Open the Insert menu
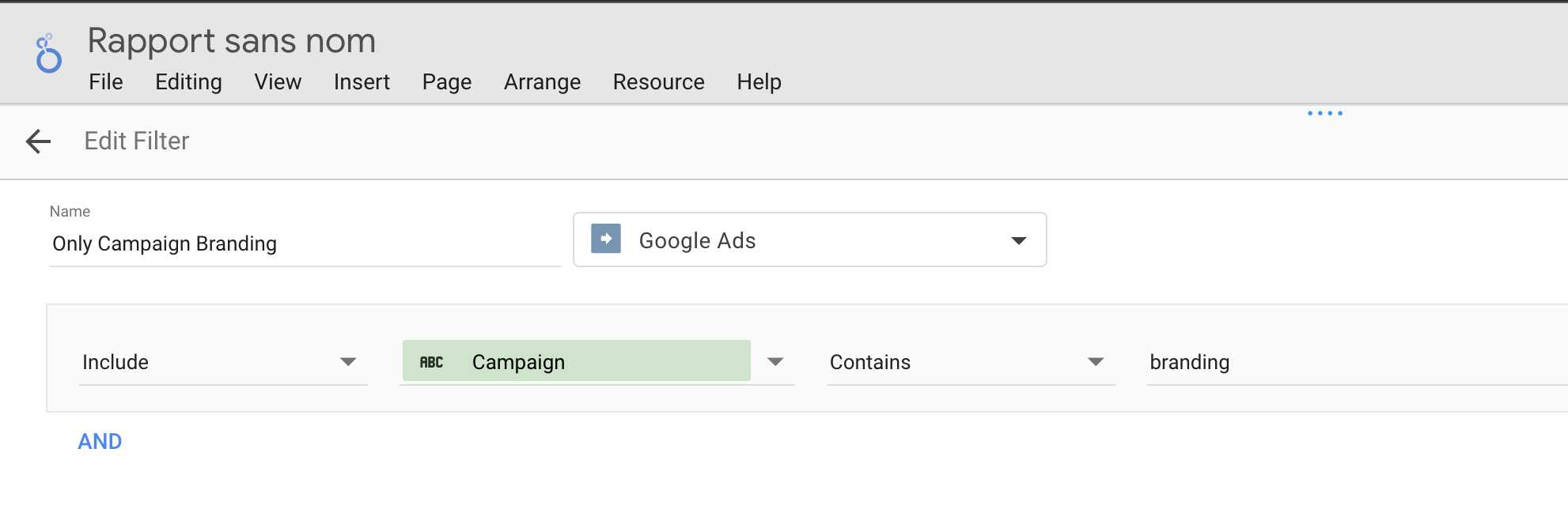1568x528 pixels. click(x=362, y=82)
